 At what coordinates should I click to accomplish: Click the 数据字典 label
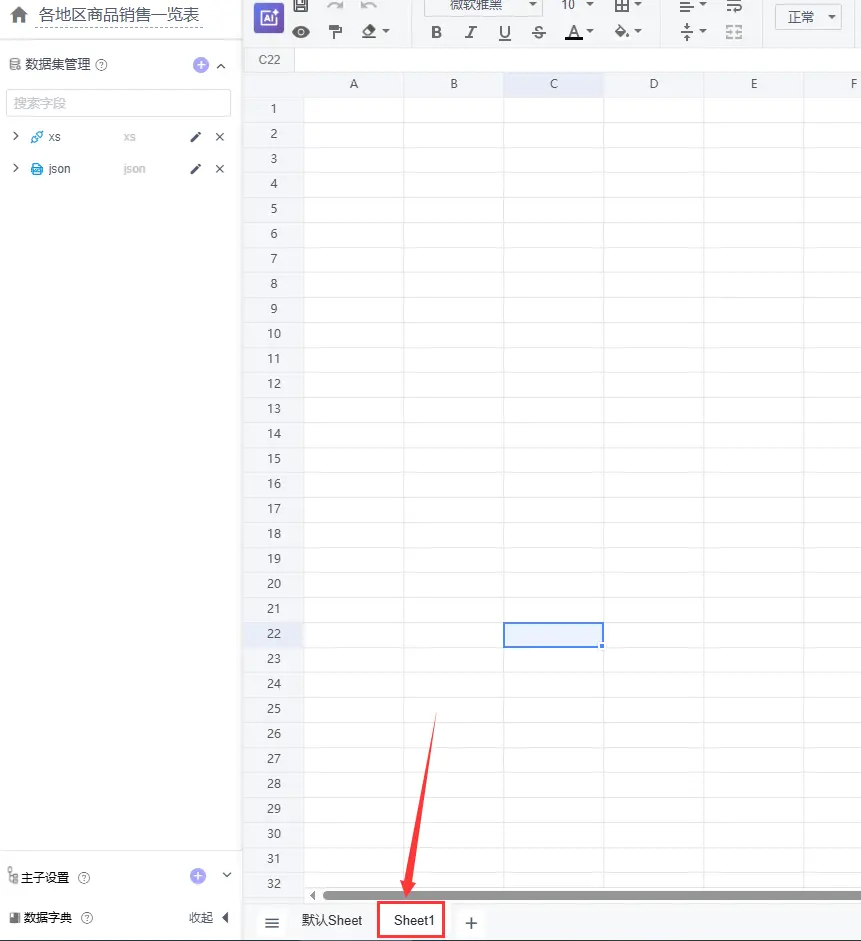click(47, 918)
